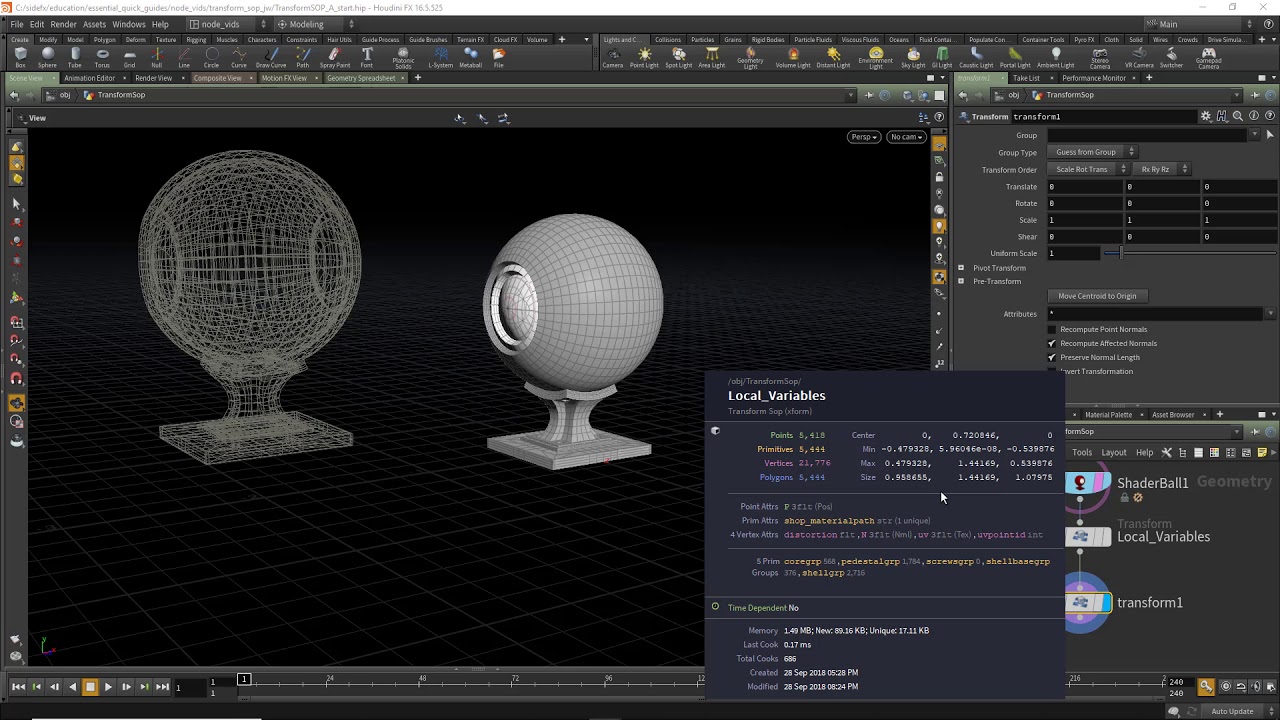The height and width of the screenshot is (720, 1280).
Task: Open the Persp viewport menu
Action: (864, 137)
